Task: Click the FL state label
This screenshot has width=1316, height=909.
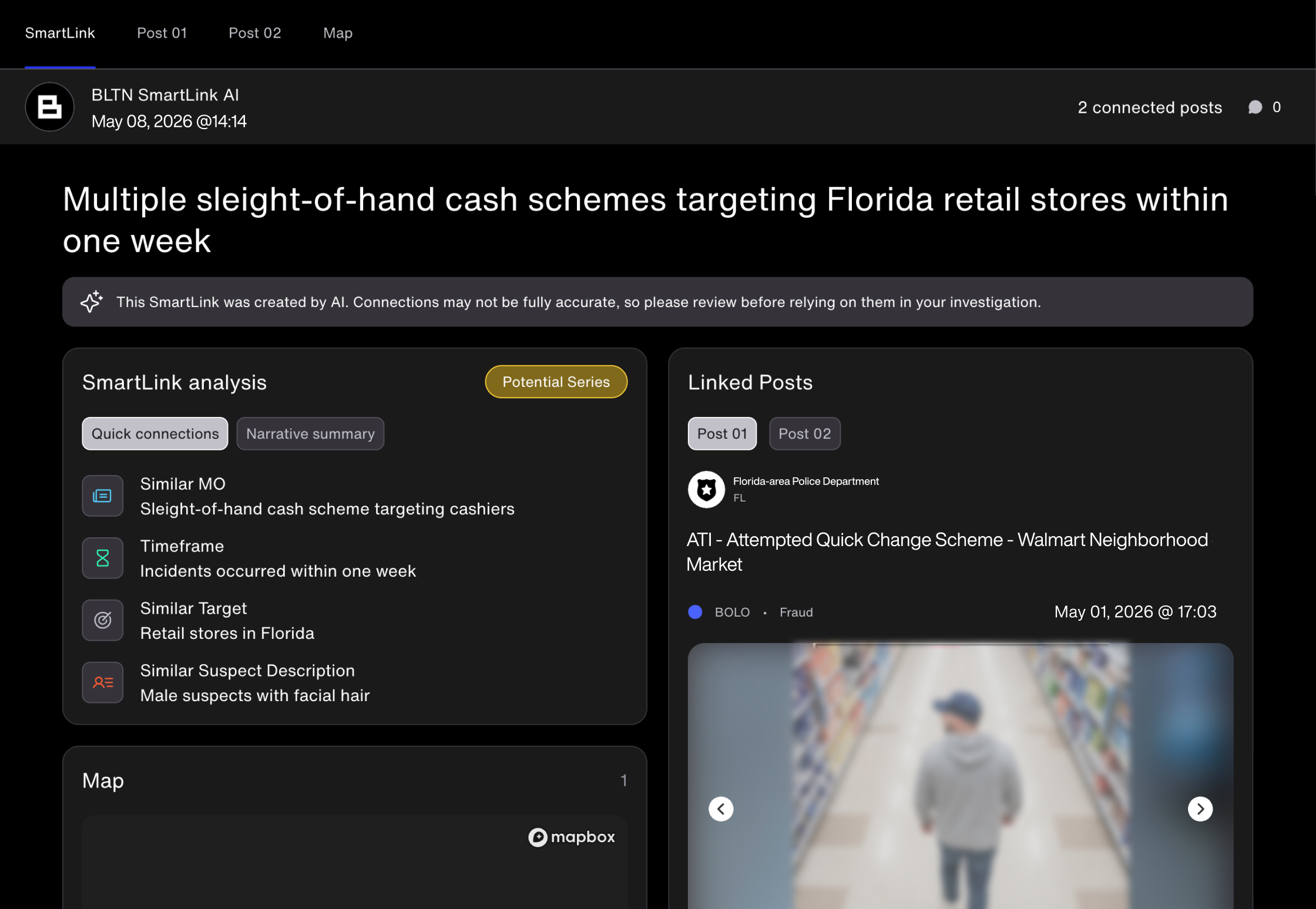Action: pyautogui.click(x=739, y=498)
